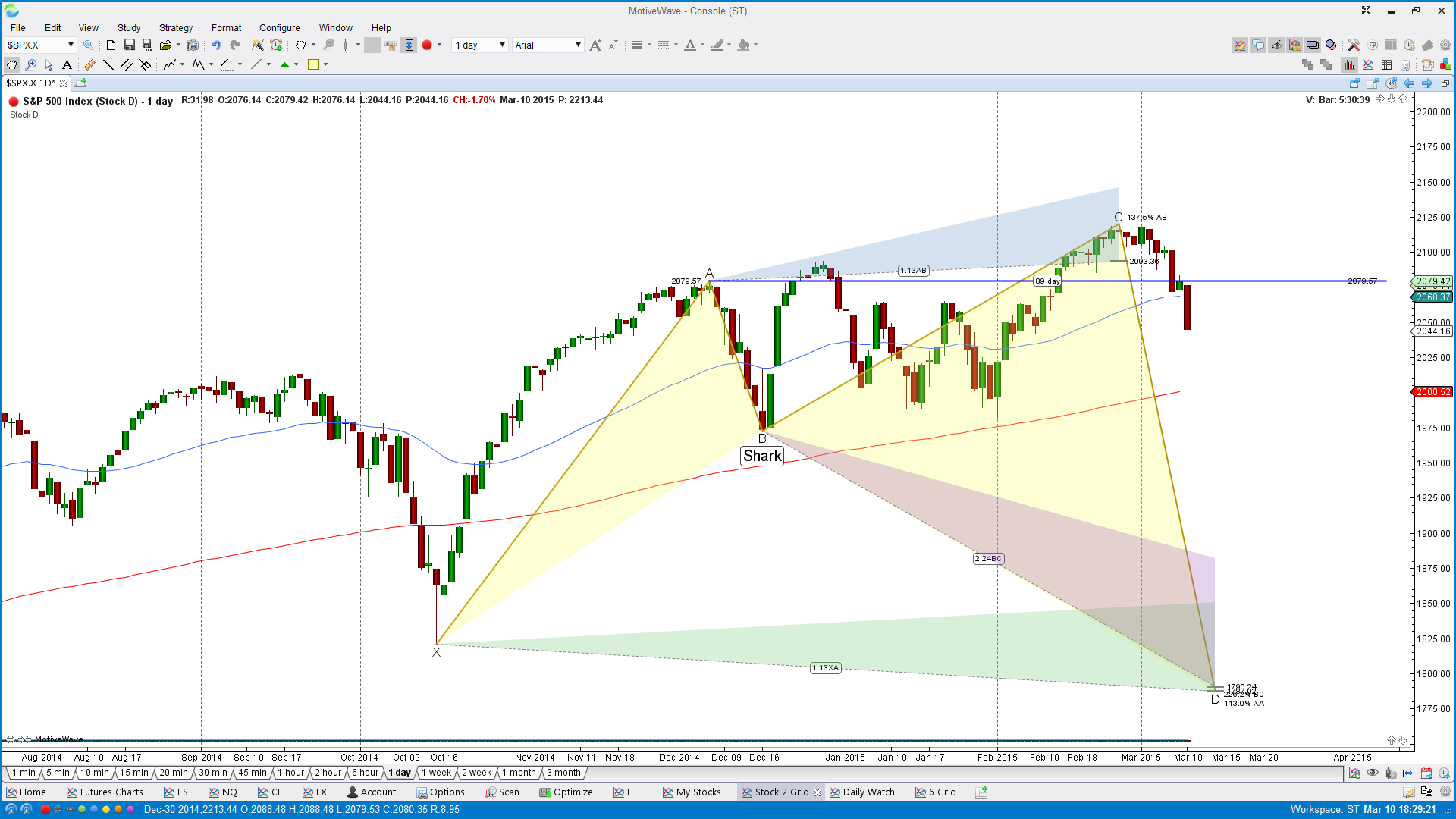Open the My Stocks page
The image size is (1456, 819).
click(x=692, y=792)
